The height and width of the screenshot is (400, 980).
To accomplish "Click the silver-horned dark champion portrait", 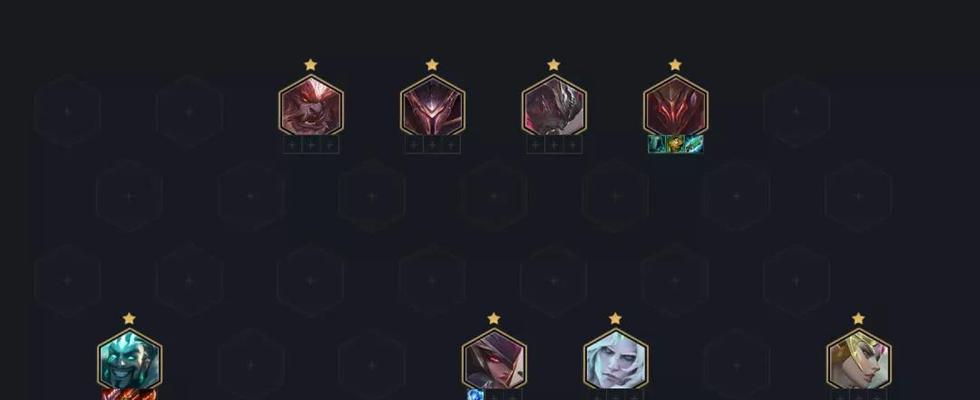I will 554,105.
